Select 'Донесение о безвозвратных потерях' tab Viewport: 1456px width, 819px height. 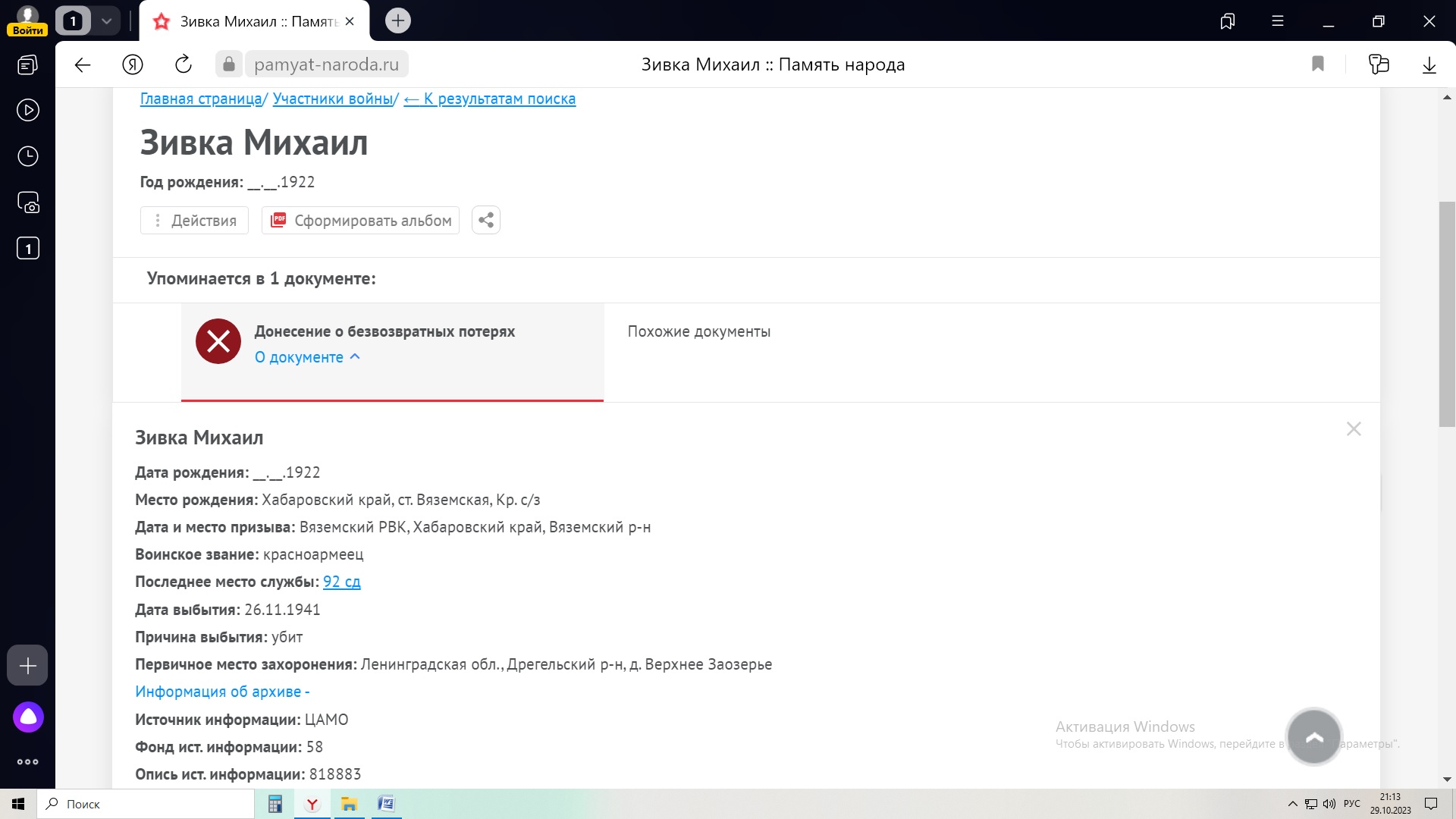pos(384,331)
